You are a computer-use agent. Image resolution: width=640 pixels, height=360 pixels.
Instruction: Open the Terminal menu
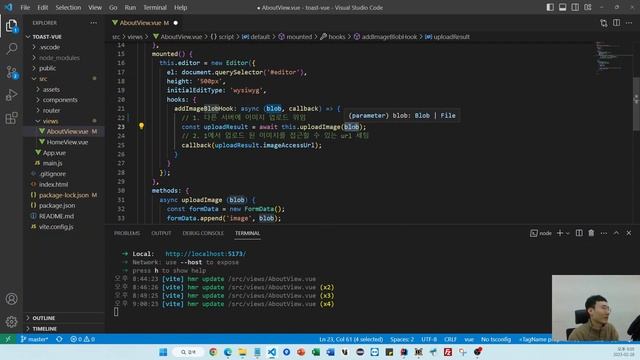click(x=155, y=7)
